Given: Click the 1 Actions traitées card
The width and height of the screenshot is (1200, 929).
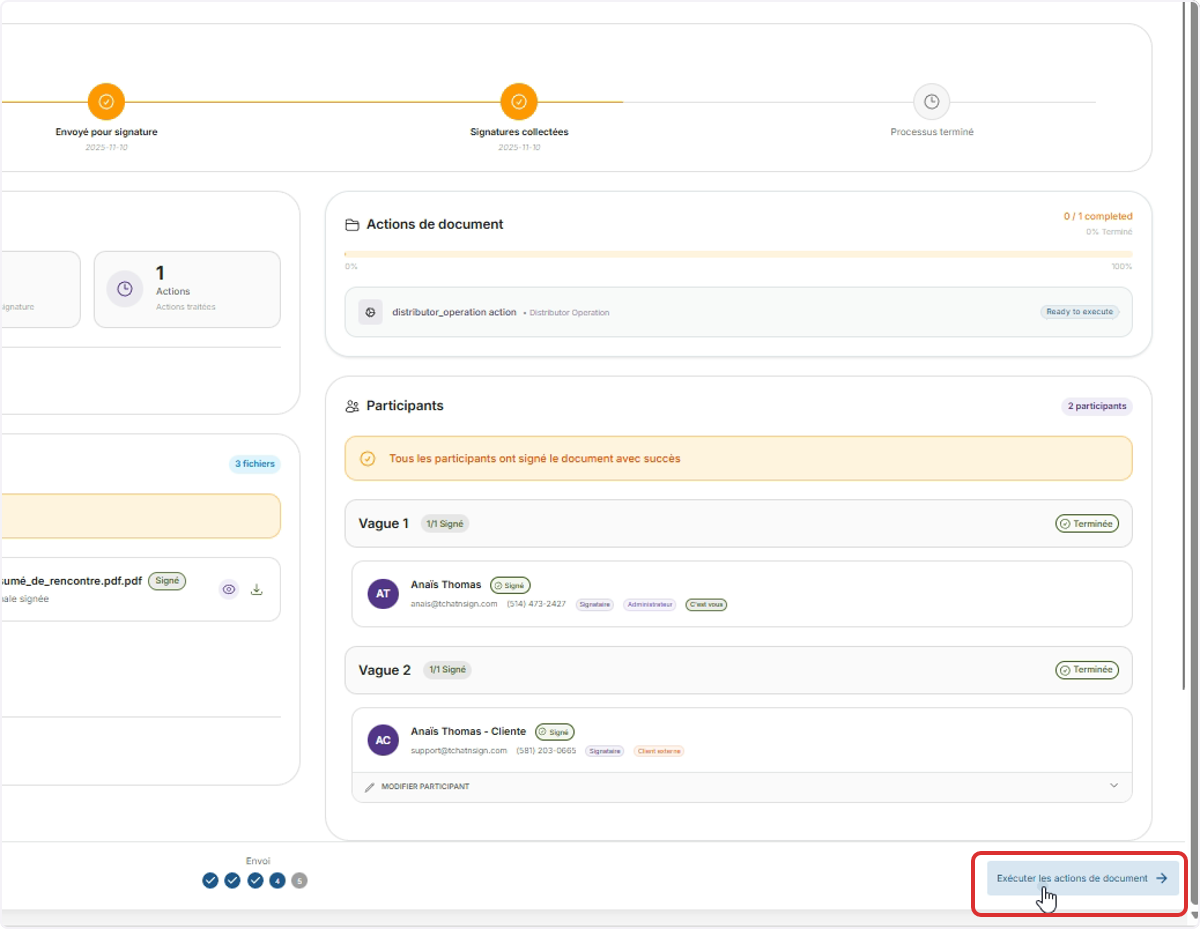Looking at the screenshot, I should (187, 289).
